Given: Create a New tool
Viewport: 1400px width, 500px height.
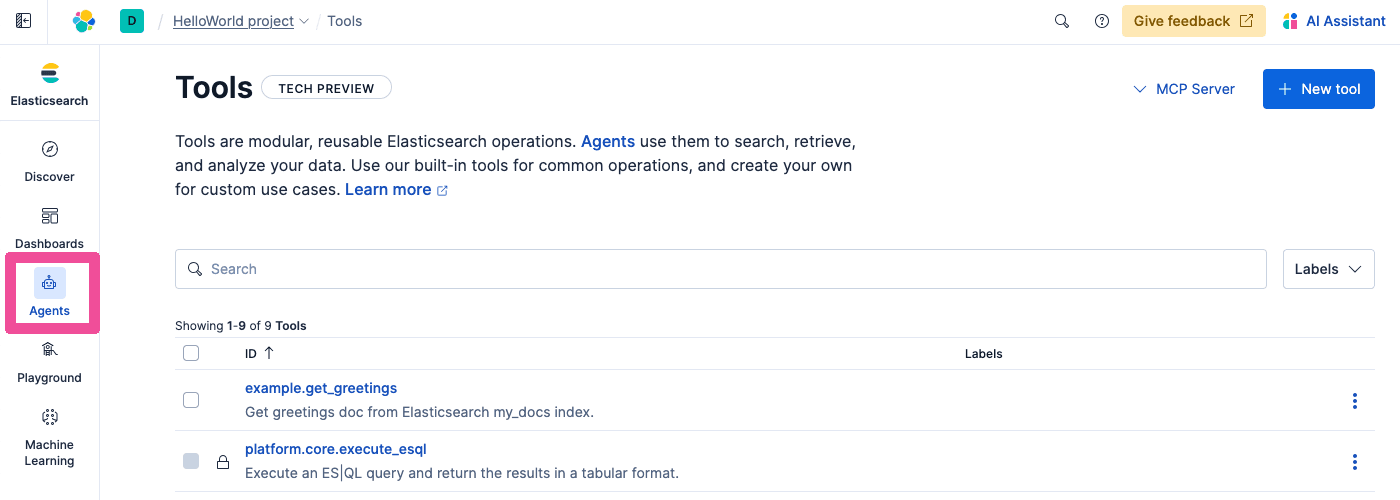Looking at the screenshot, I should pyautogui.click(x=1319, y=89).
